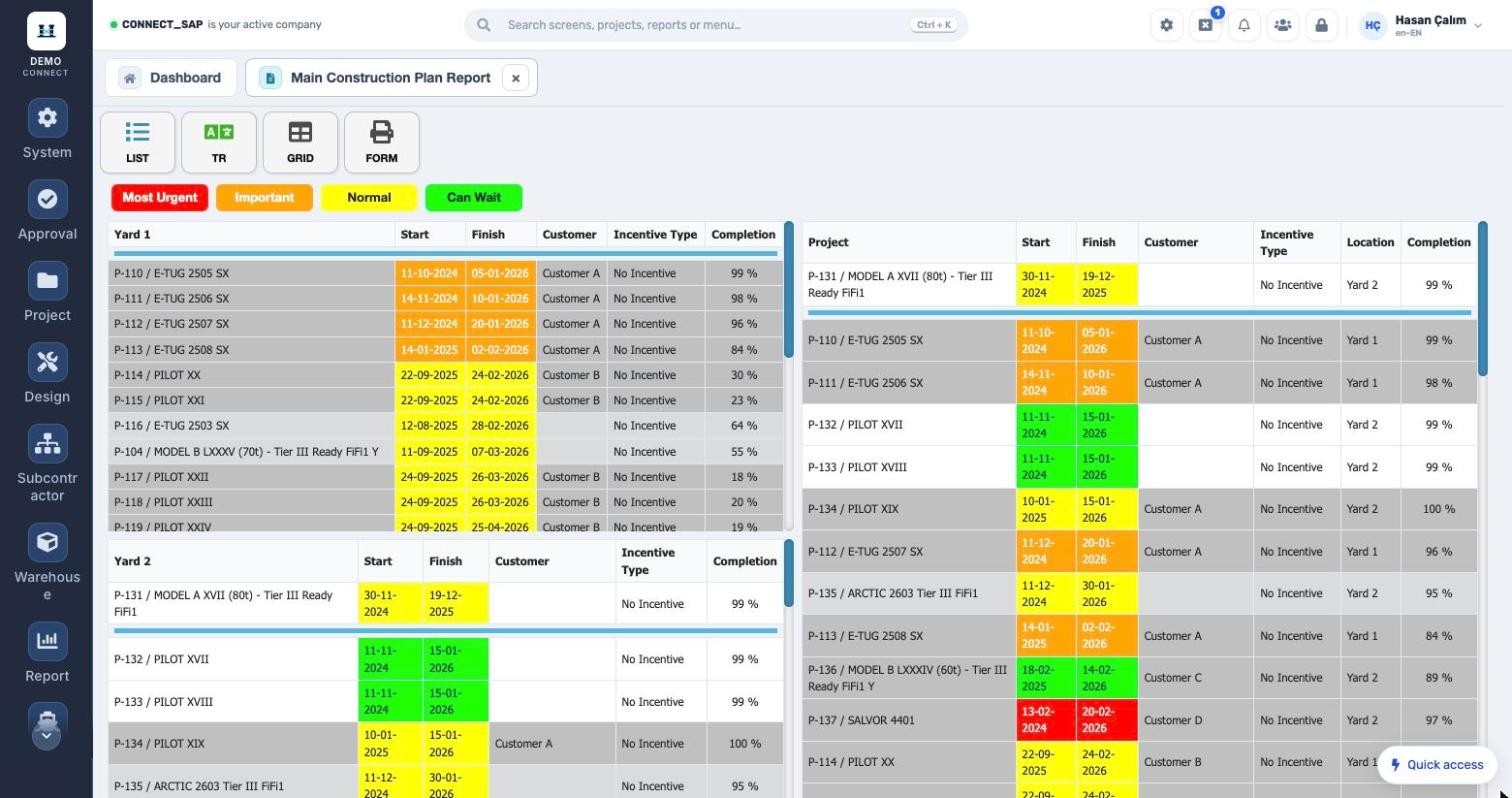Open the System module in sidebar
Viewport: 1512px width, 798px height.
[x=47, y=118]
